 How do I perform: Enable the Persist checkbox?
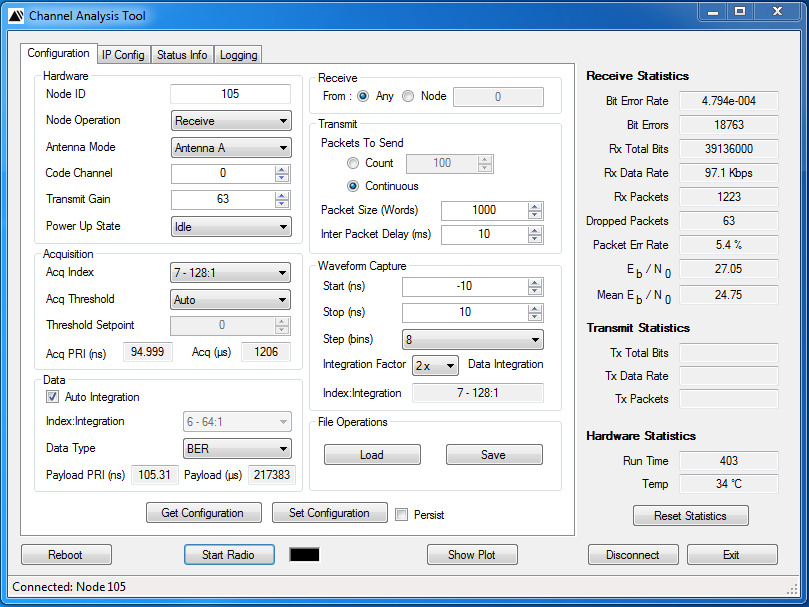point(402,515)
